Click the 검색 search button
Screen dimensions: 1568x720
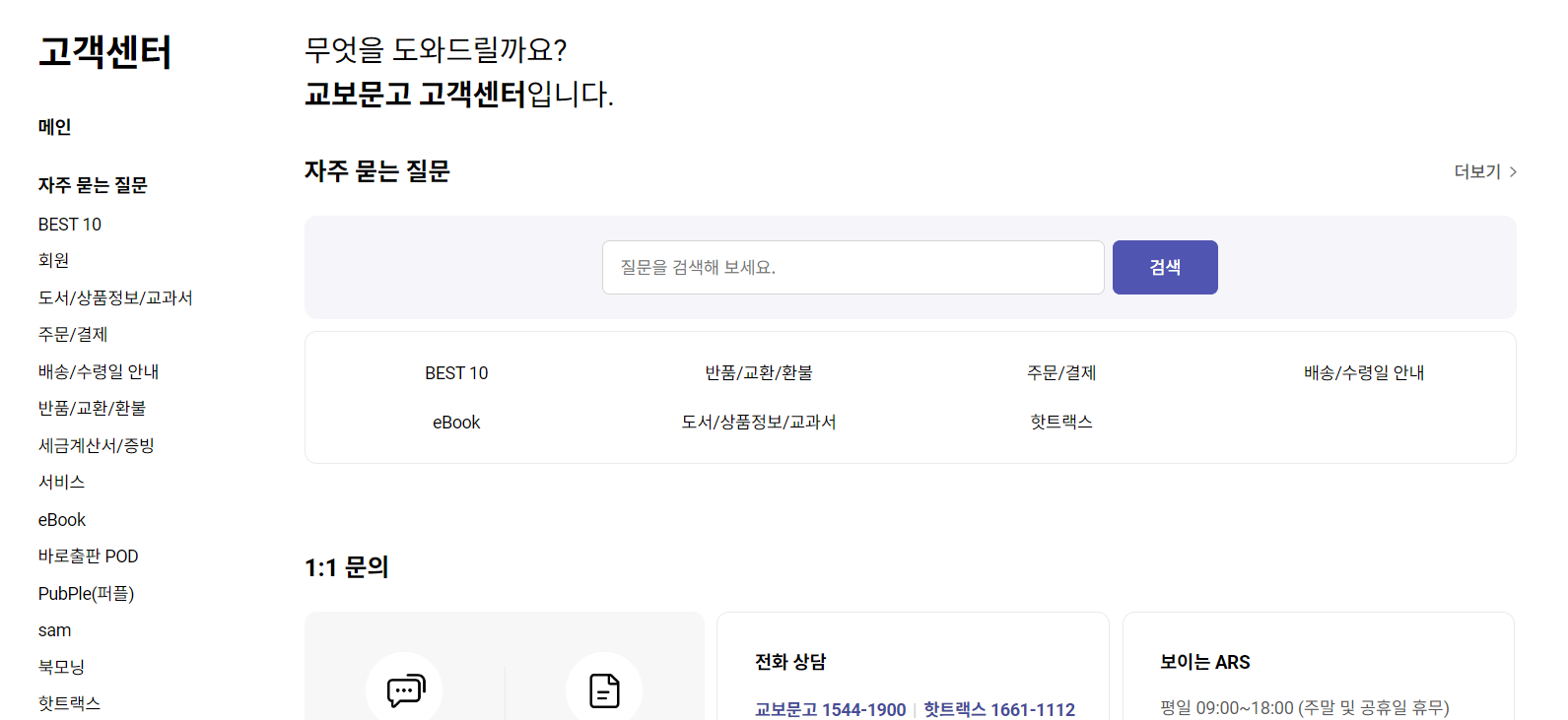(1165, 267)
